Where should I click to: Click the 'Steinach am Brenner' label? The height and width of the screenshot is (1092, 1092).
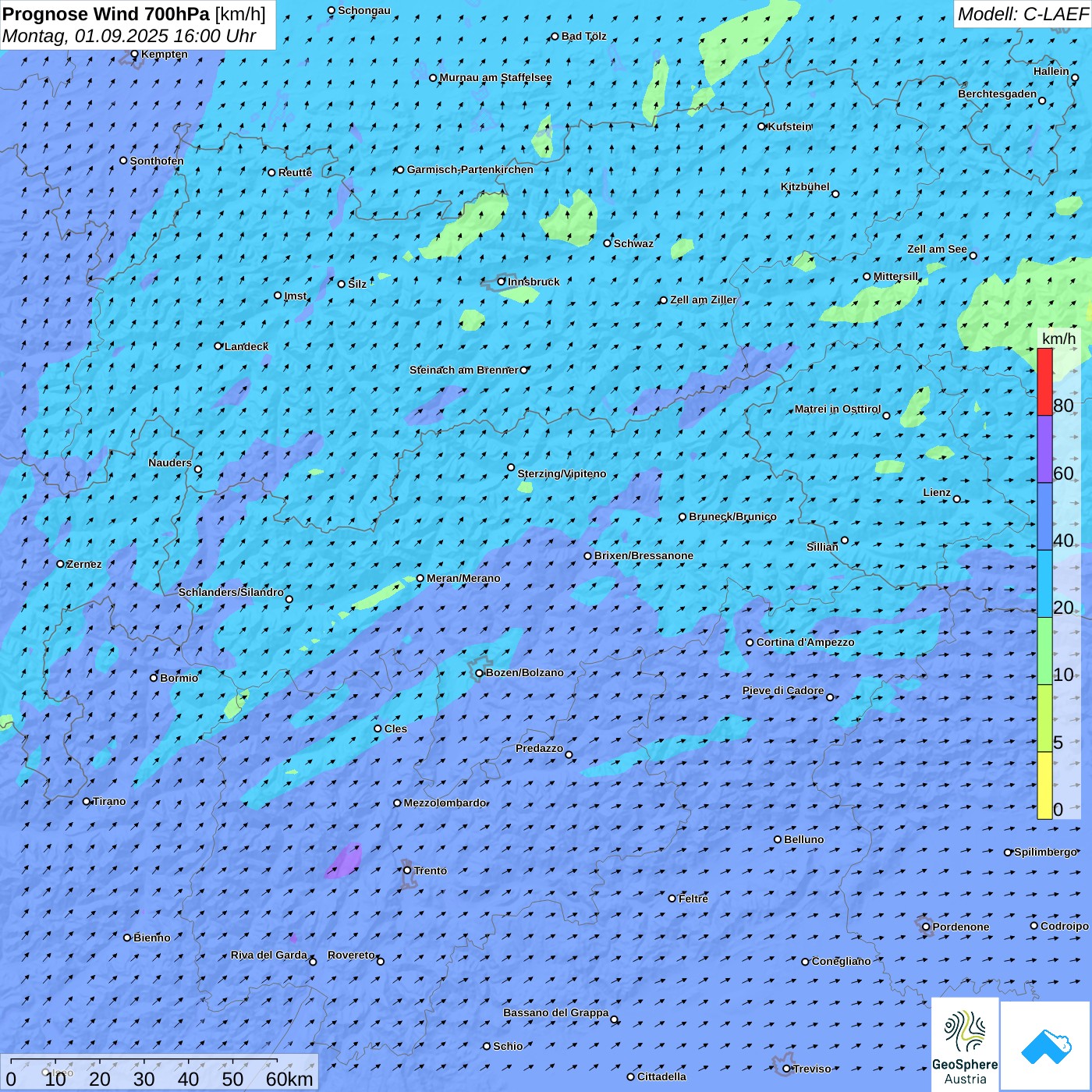[463, 370]
